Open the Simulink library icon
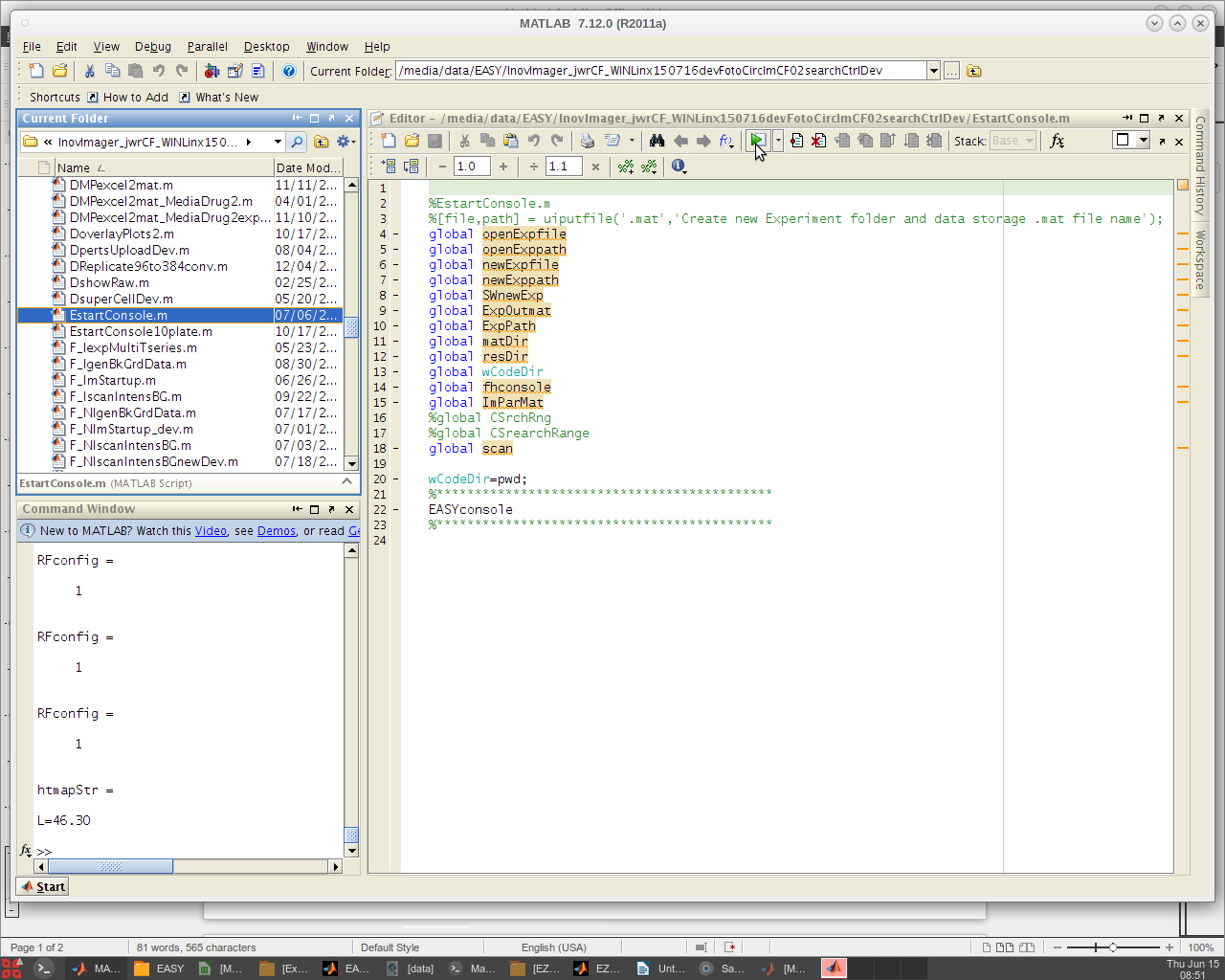The height and width of the screenshot is (980, 1225). [x=212, y=71]
